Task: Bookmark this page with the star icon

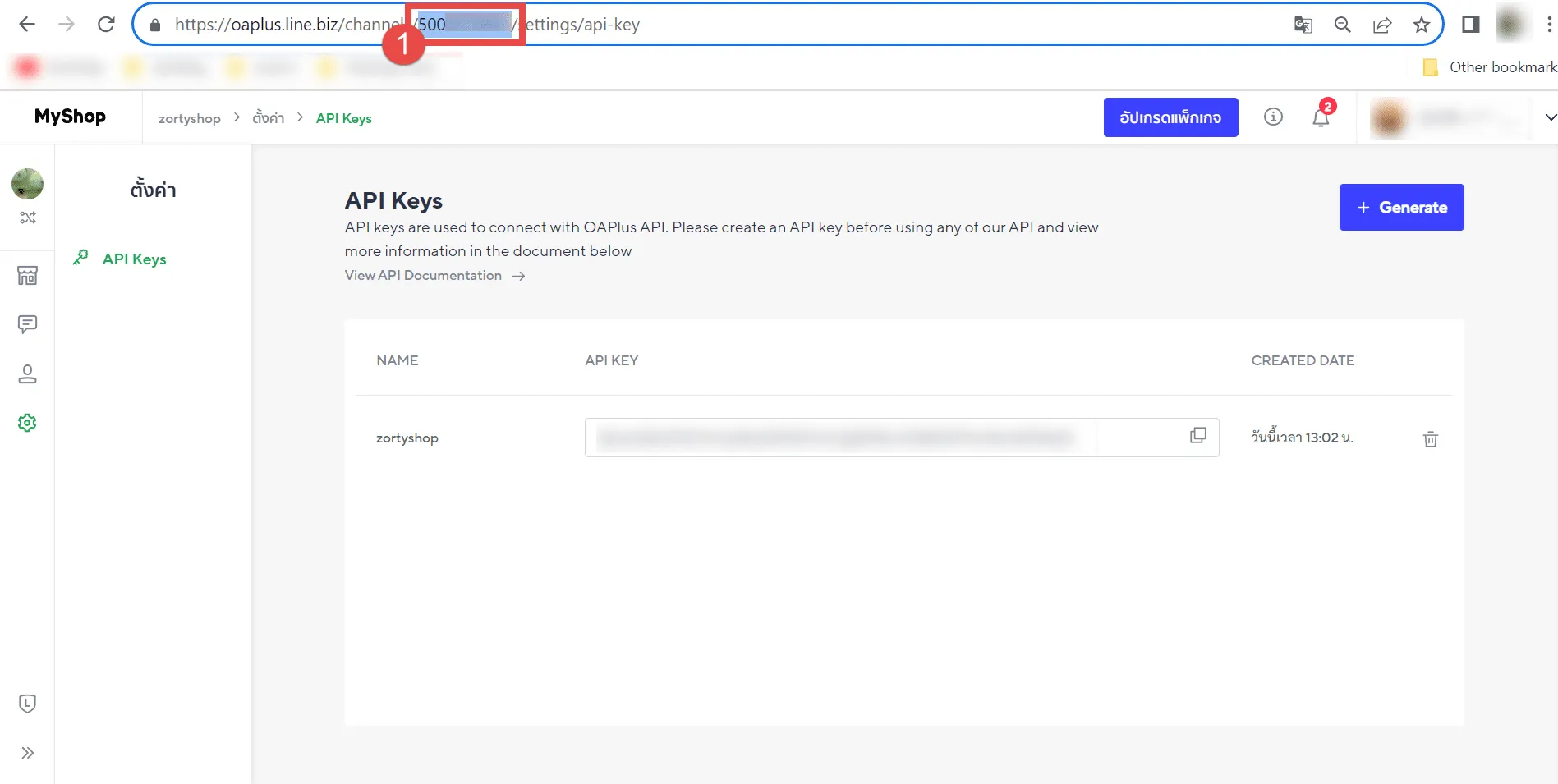Action: point(1421,25)
